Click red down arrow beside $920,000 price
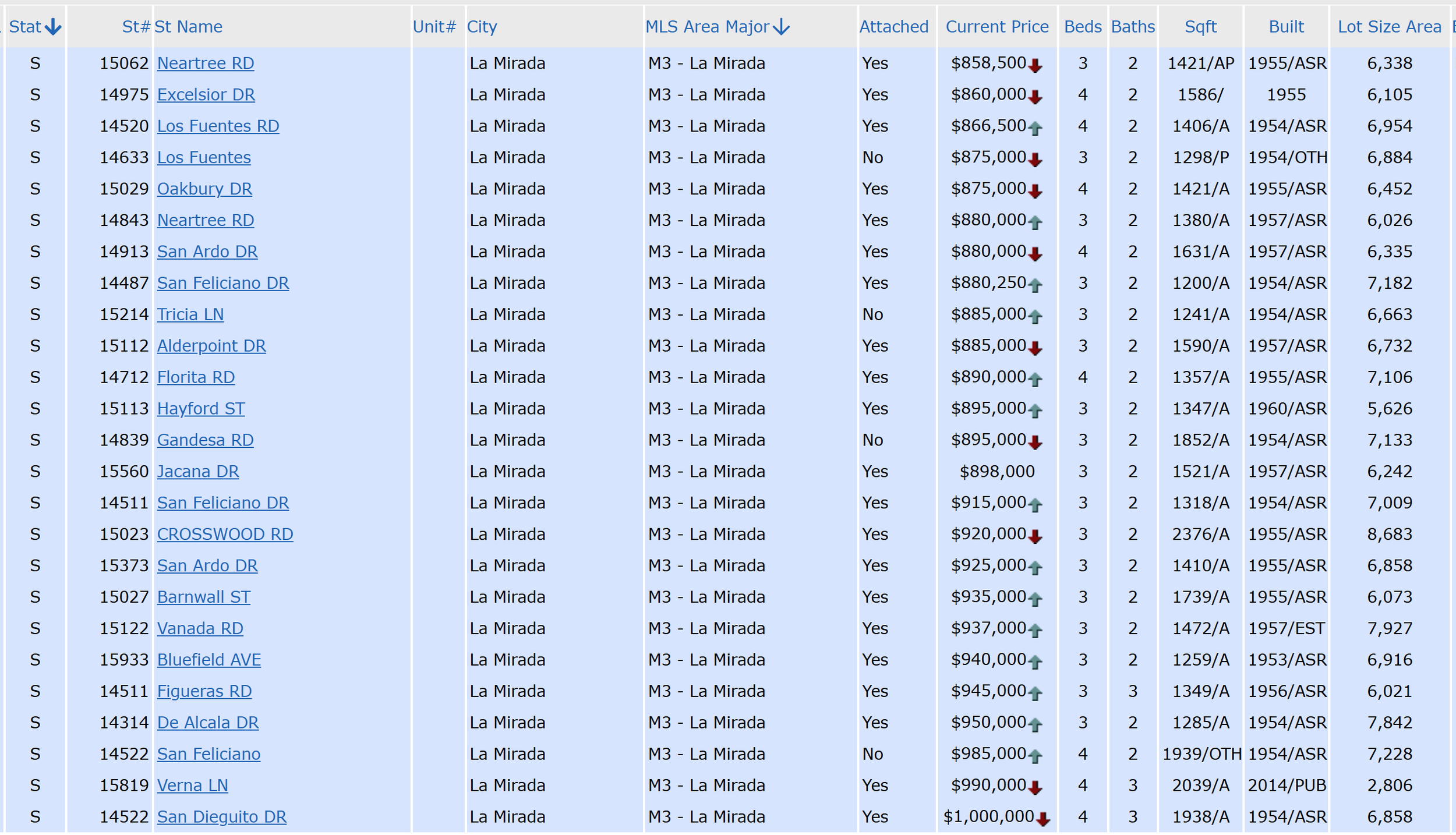The width and height of the screenshot is (1456, 835). [1035, 537]
